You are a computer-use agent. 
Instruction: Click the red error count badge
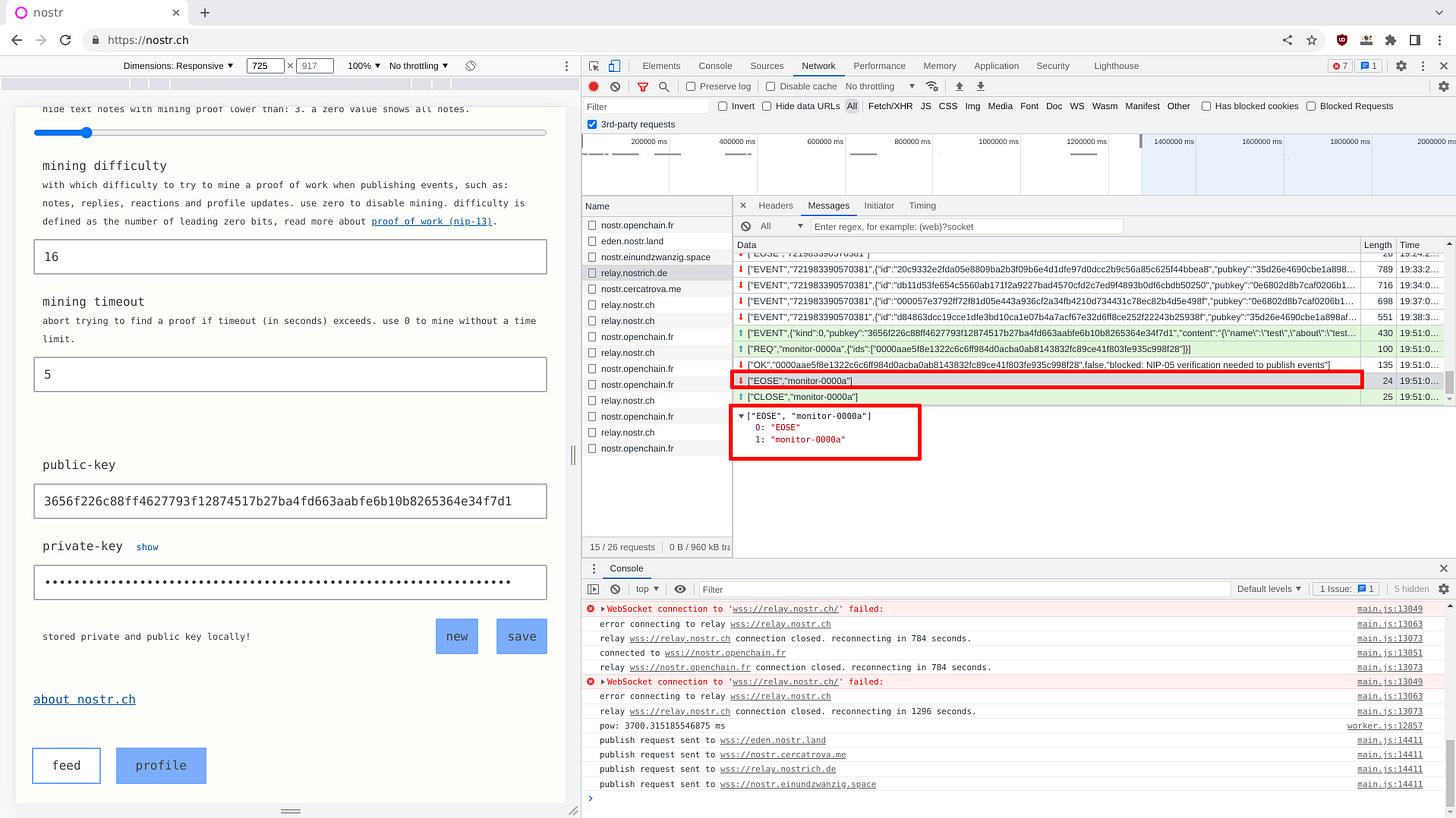1339,66
